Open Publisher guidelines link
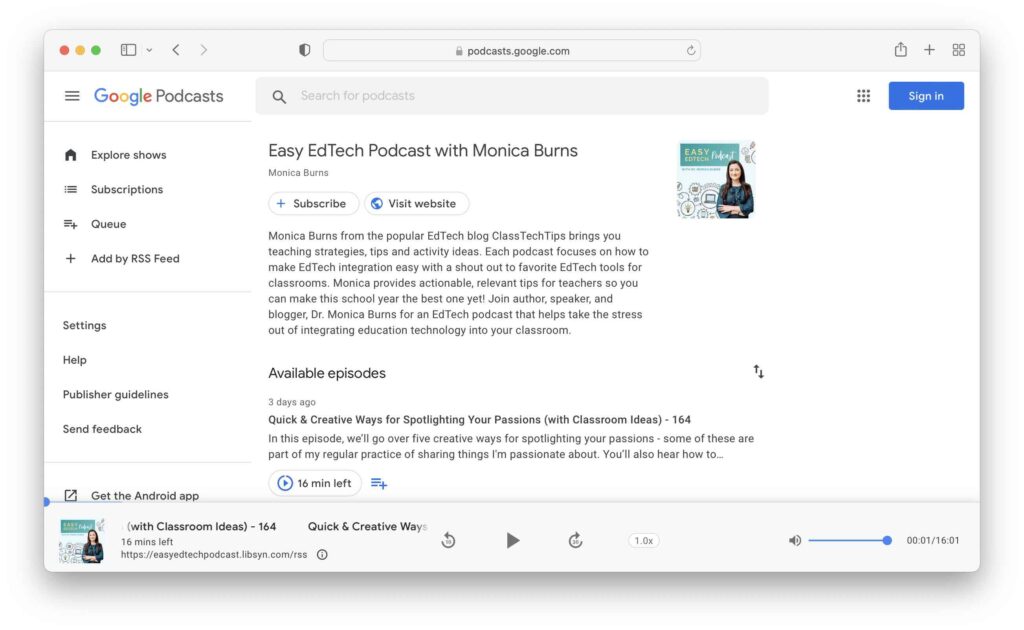Image resolution: width=1024 pixels, height=630 pixels. [116, 394]
